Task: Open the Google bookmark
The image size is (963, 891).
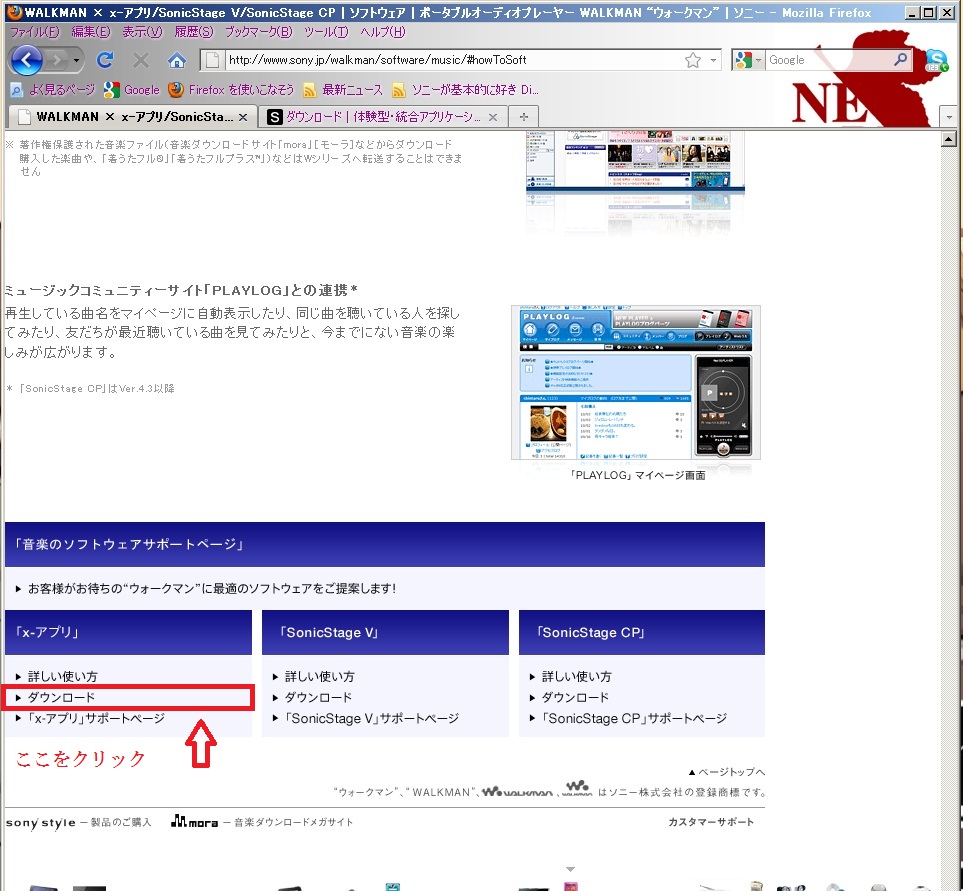Action: pos(132,90)
